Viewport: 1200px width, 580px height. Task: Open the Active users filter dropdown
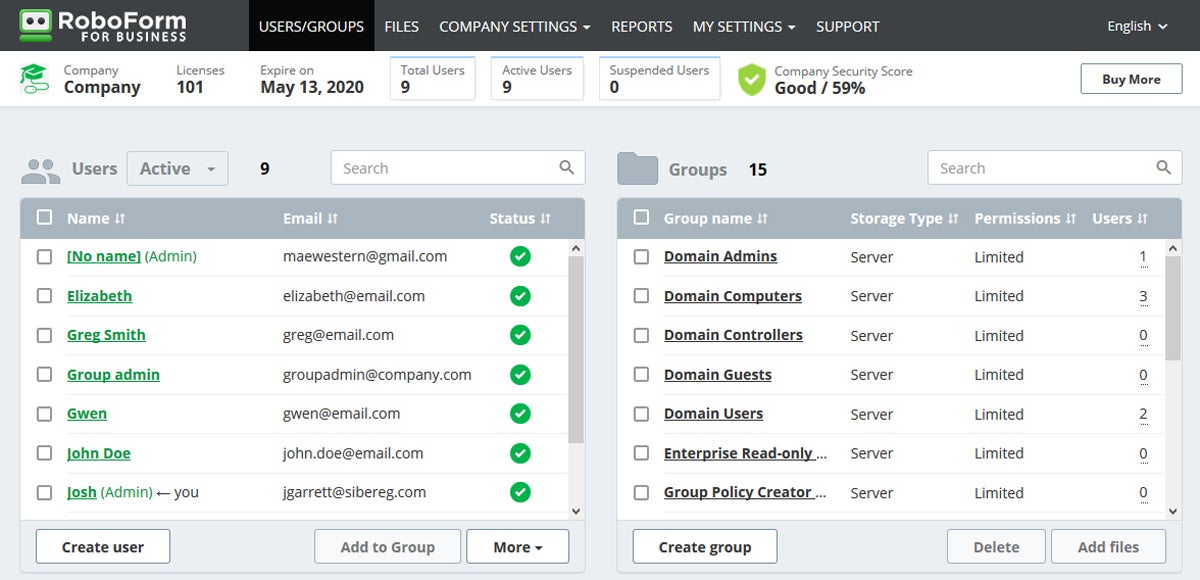(177, 169)
